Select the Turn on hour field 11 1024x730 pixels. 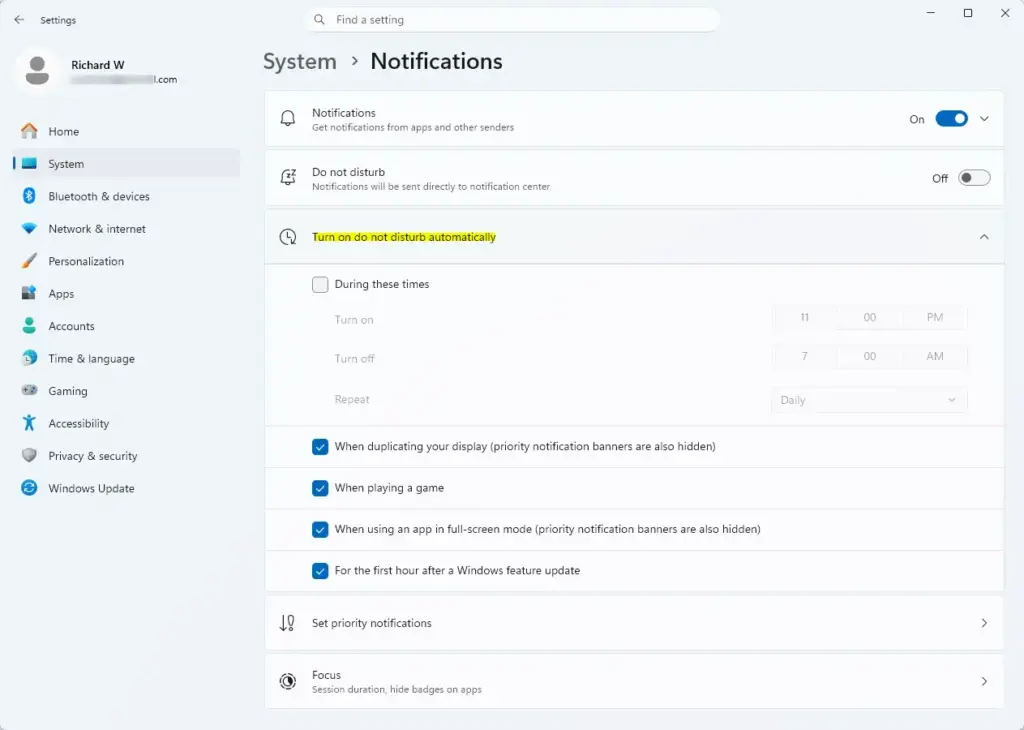tap(805, 317)
